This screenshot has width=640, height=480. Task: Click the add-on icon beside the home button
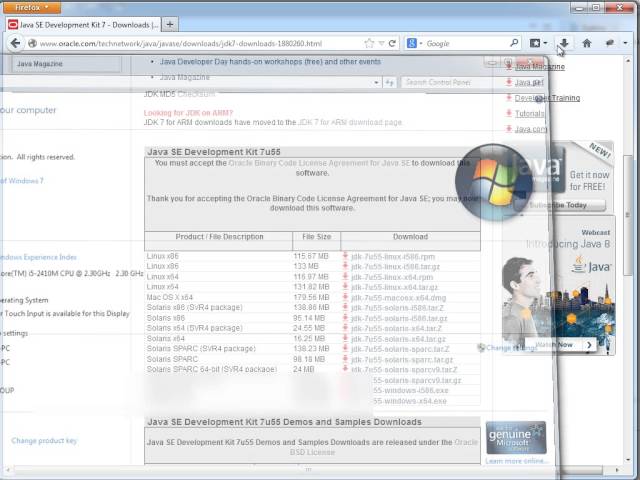(x=610, y=43)
